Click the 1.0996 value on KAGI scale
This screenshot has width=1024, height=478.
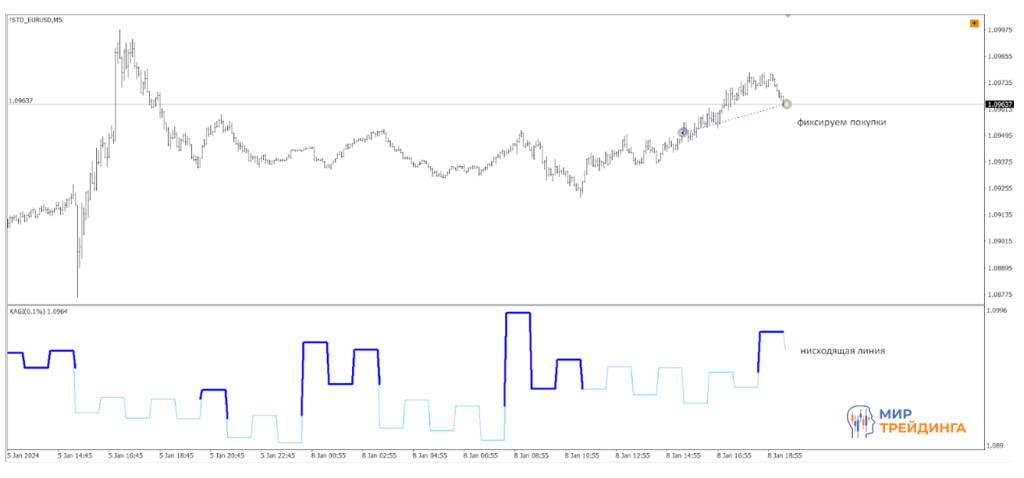(996, 310)
